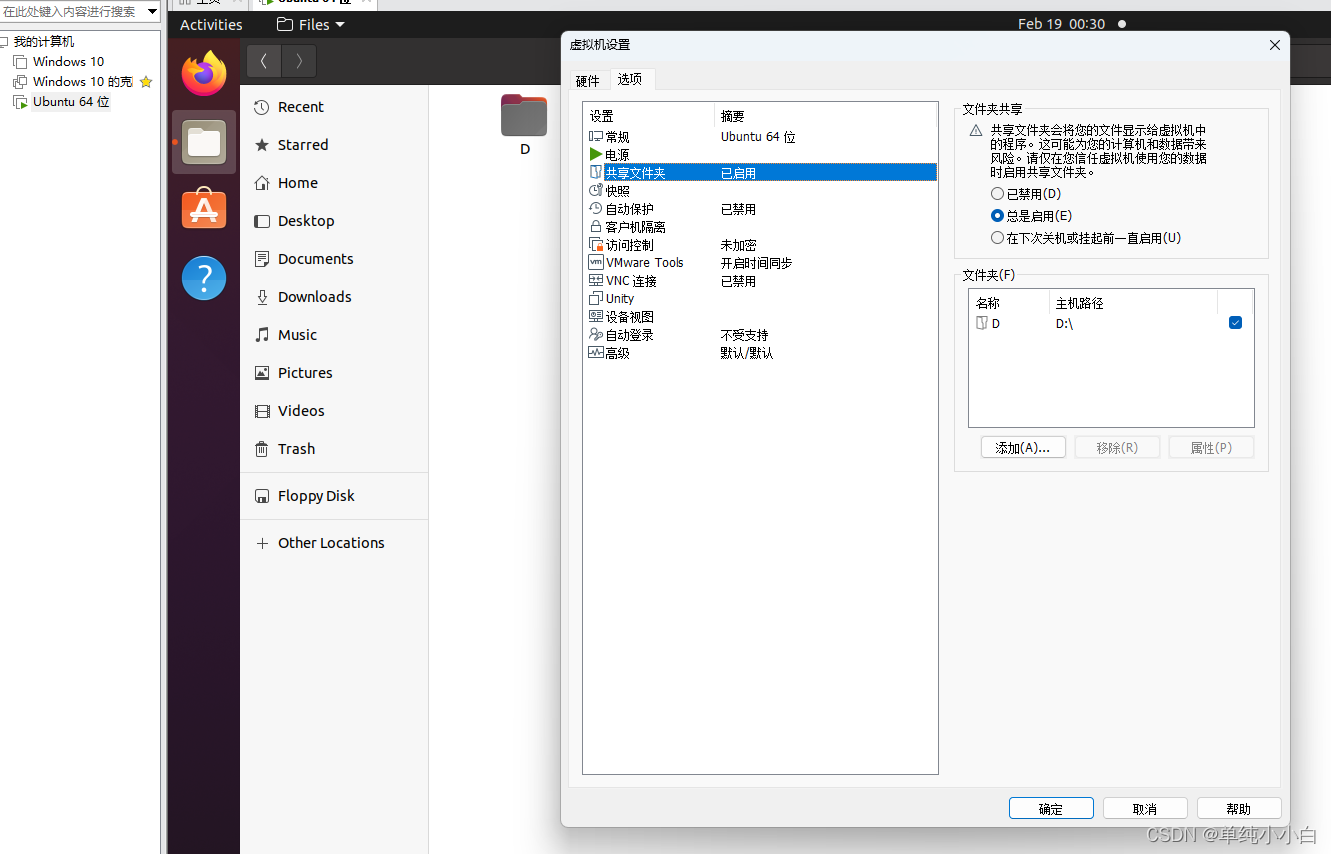
Task: Select the 访问控制 settings row
Action: (x=760, y=245)
